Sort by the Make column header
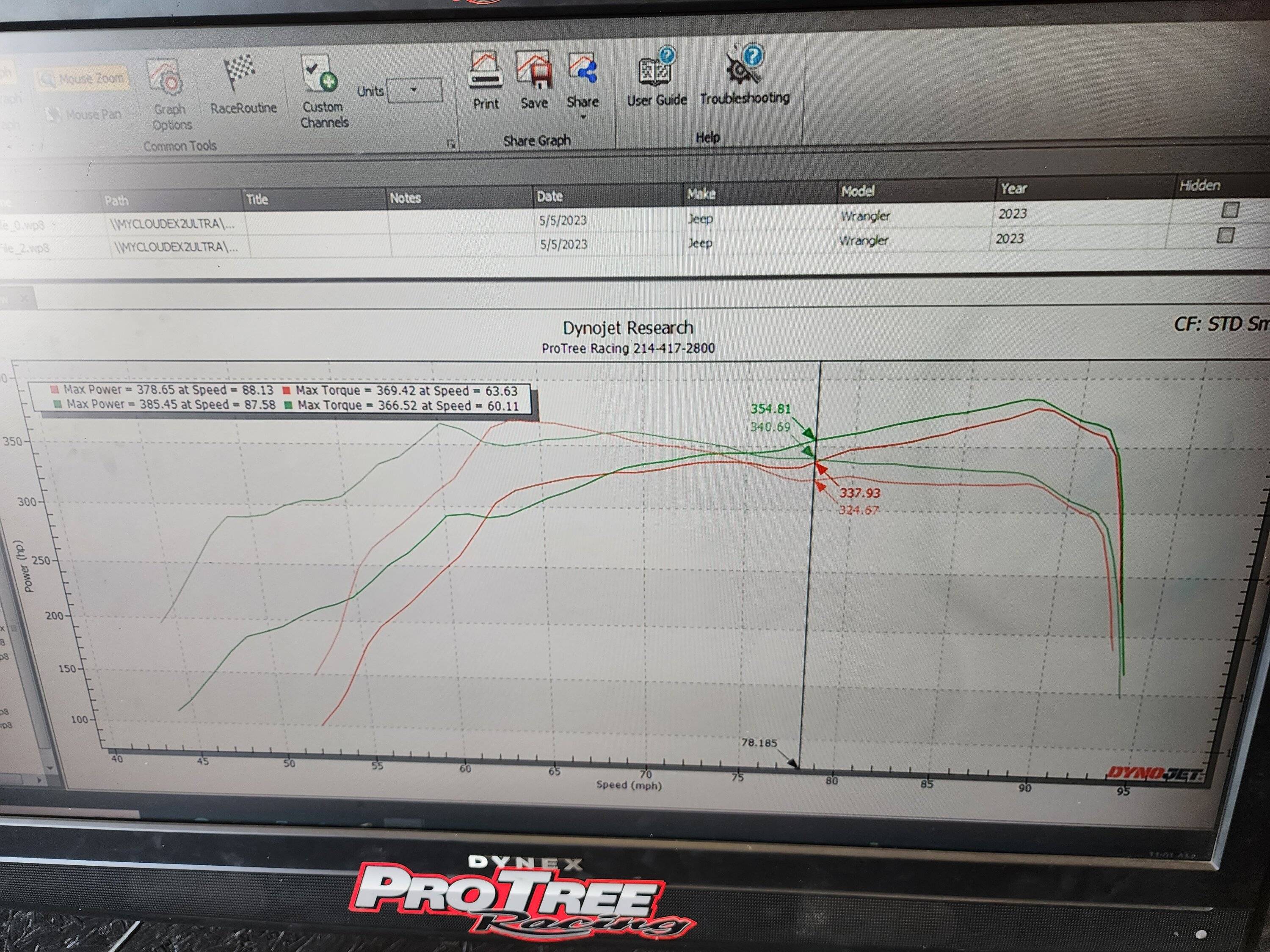Image resolution: width=1270 pixels, height=952 pixels. pos(701,194)
